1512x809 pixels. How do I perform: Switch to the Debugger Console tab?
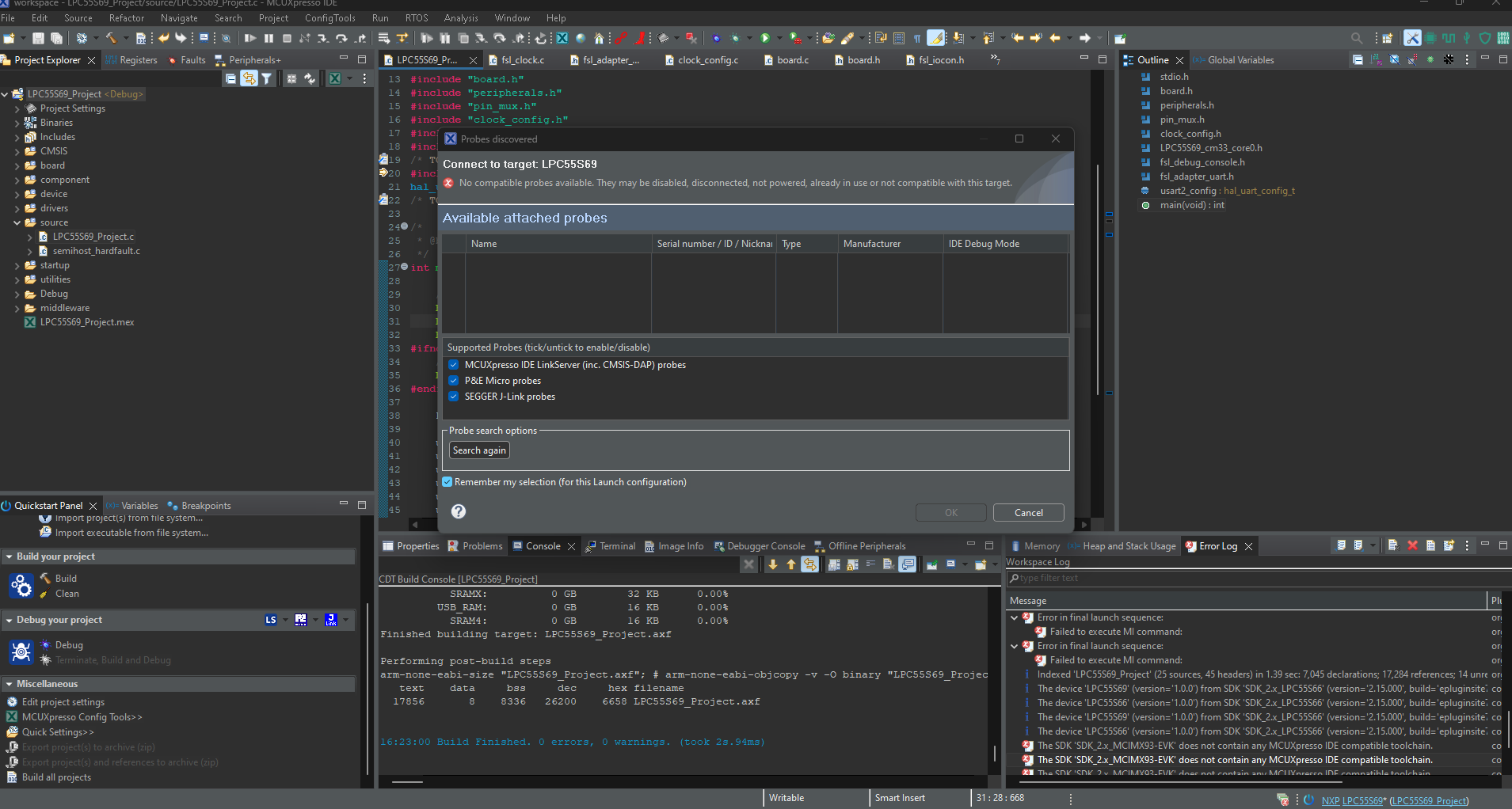tap(760, 546)
